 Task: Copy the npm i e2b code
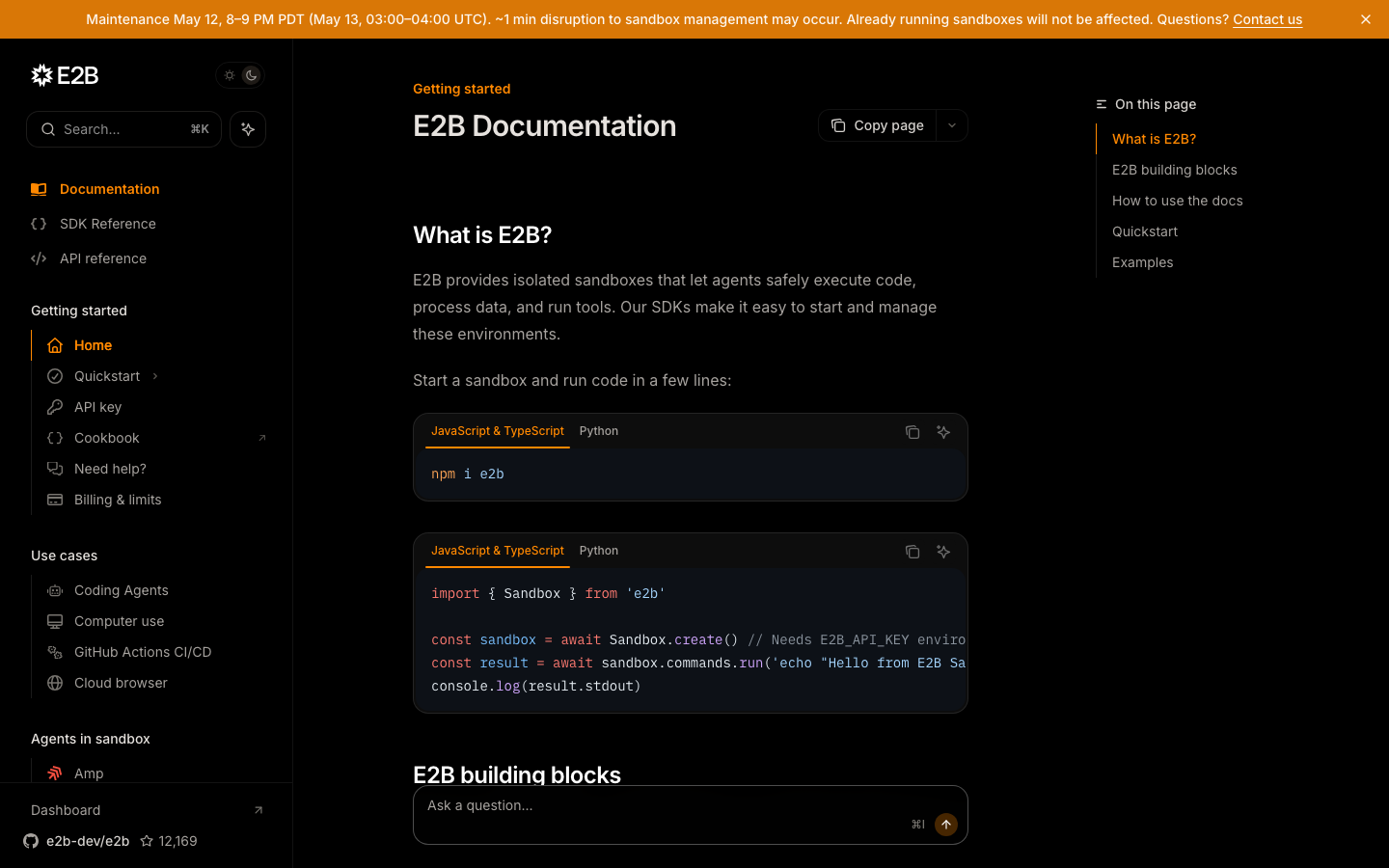[912, 432]
